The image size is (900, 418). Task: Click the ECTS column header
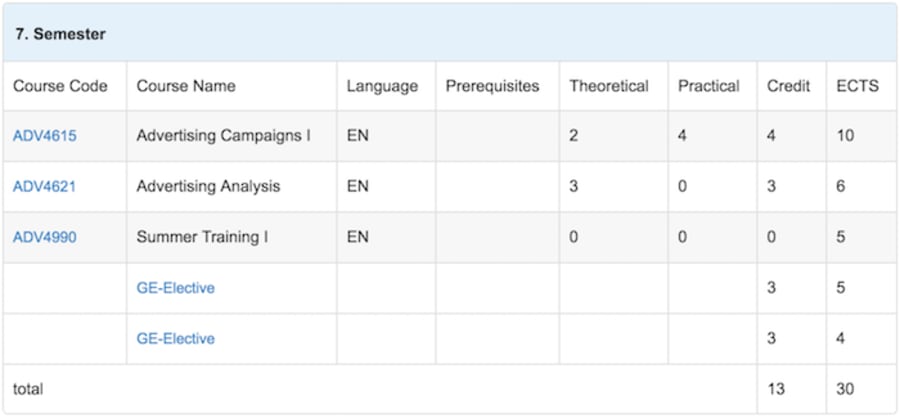point(858,86)
